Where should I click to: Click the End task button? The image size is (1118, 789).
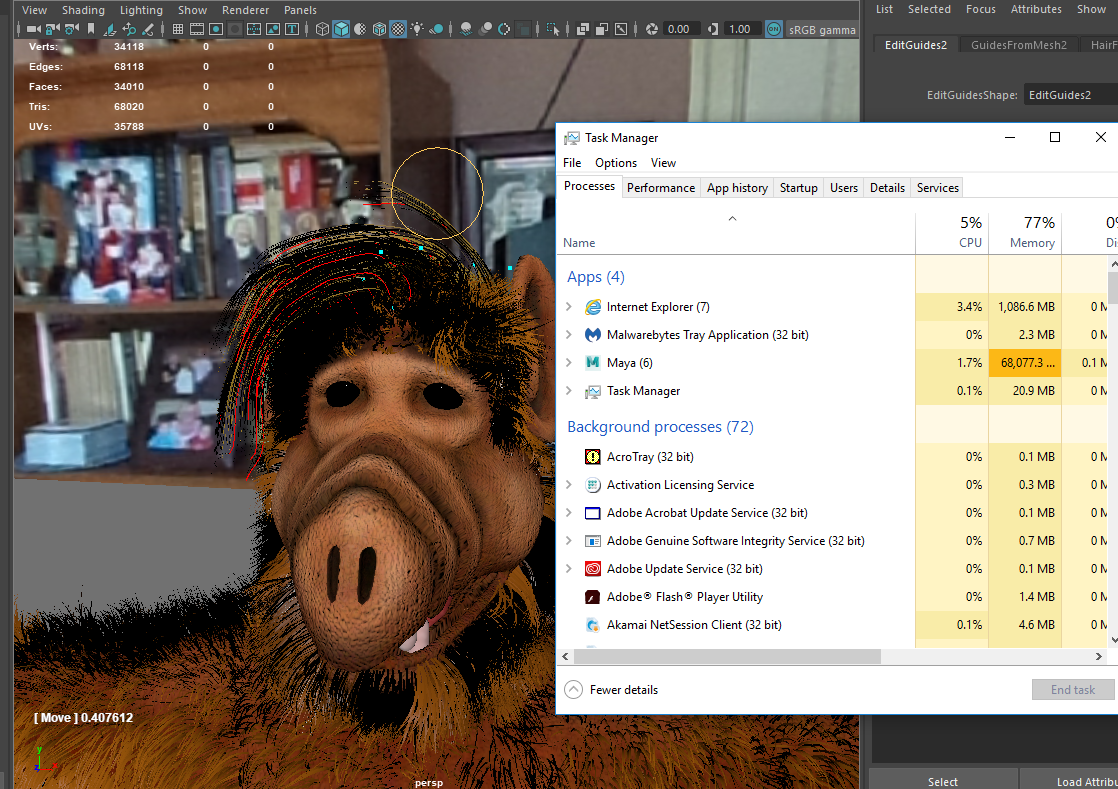[1072, 689]
